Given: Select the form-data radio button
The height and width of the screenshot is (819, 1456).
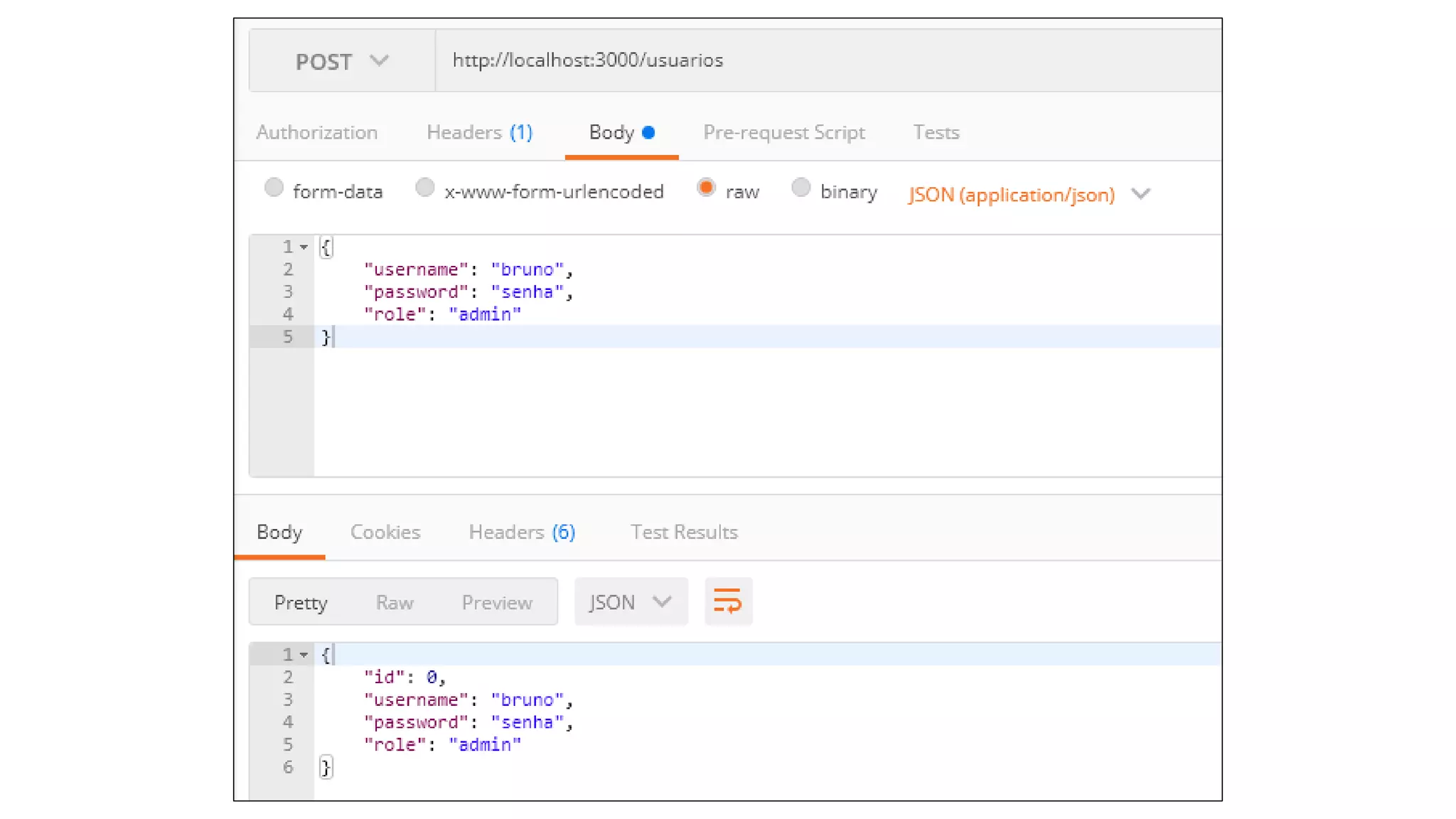Looking at the screenshot, I should pyautogui.click(x=274, y=188).
